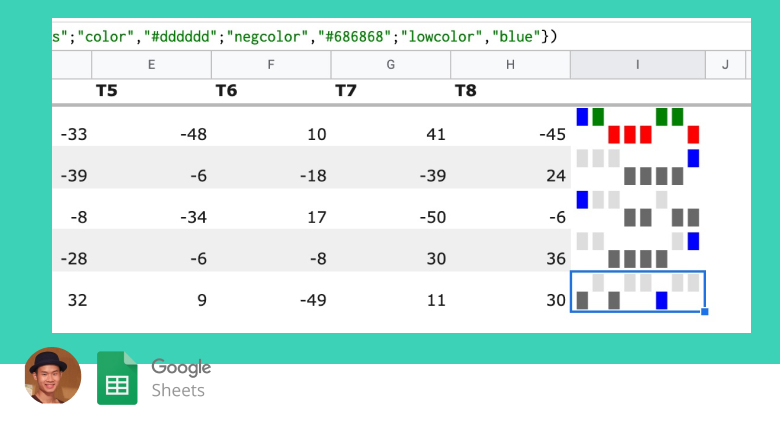This screenshot has height=440, width=780.
Task: Click the blue fill handle of selected cell
Action: (x=704, y=312)
